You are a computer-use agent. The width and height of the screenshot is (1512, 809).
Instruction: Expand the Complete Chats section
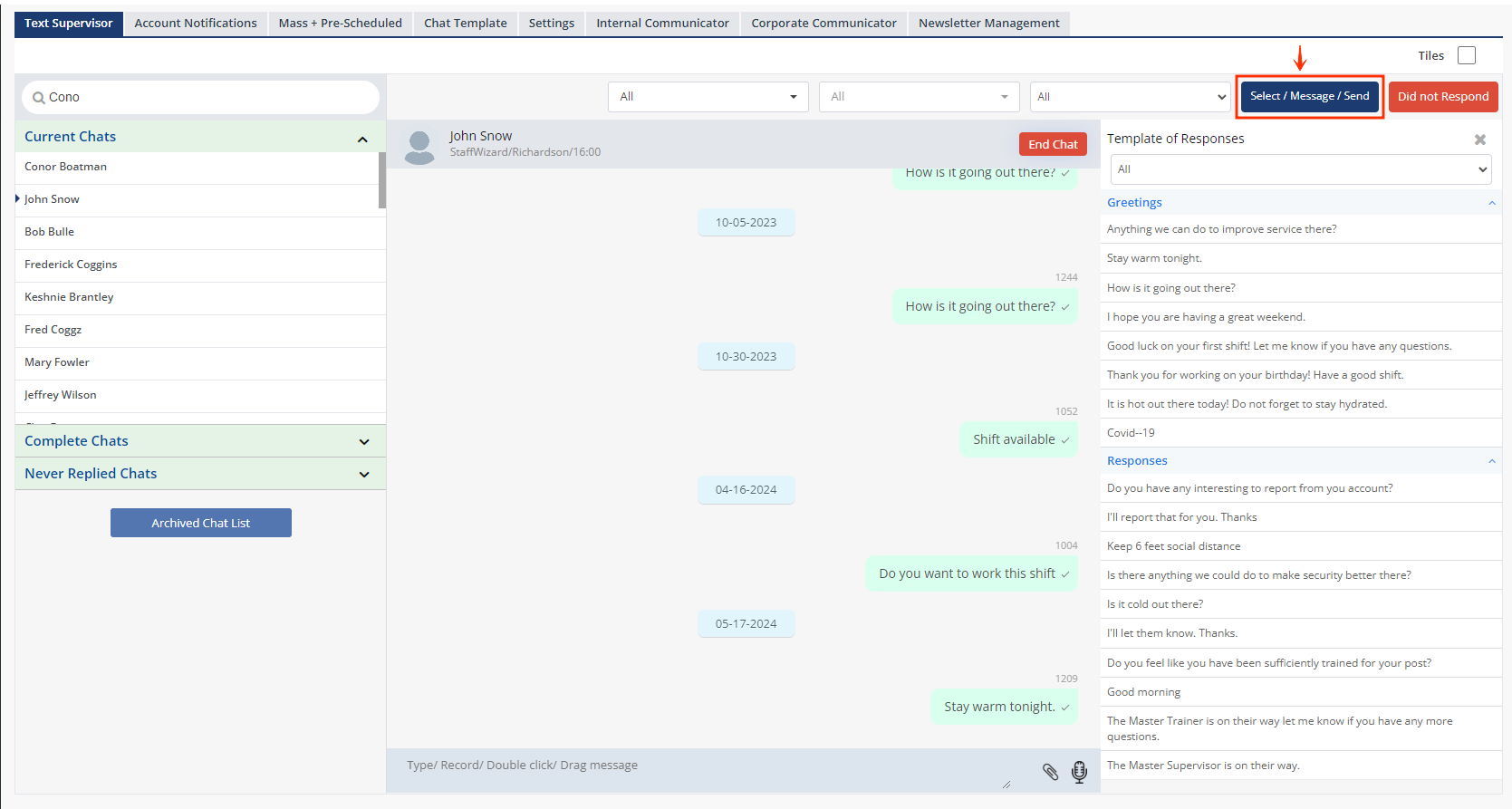(x=363, y=442)
